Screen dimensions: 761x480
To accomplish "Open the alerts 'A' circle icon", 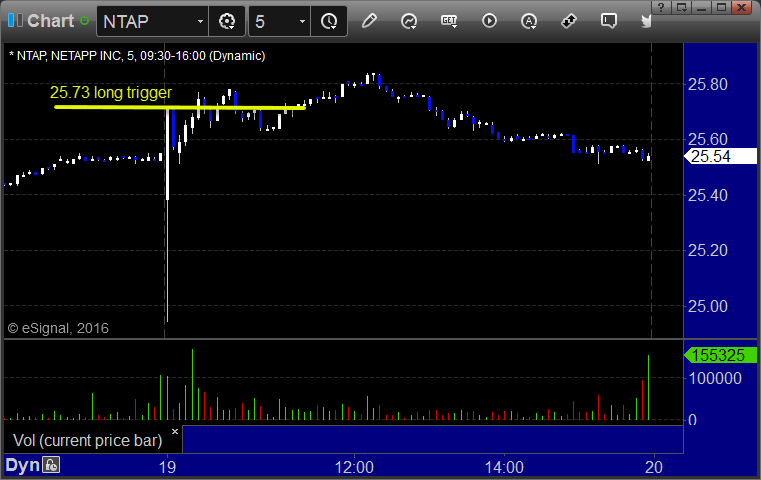I will pos(529,21).
